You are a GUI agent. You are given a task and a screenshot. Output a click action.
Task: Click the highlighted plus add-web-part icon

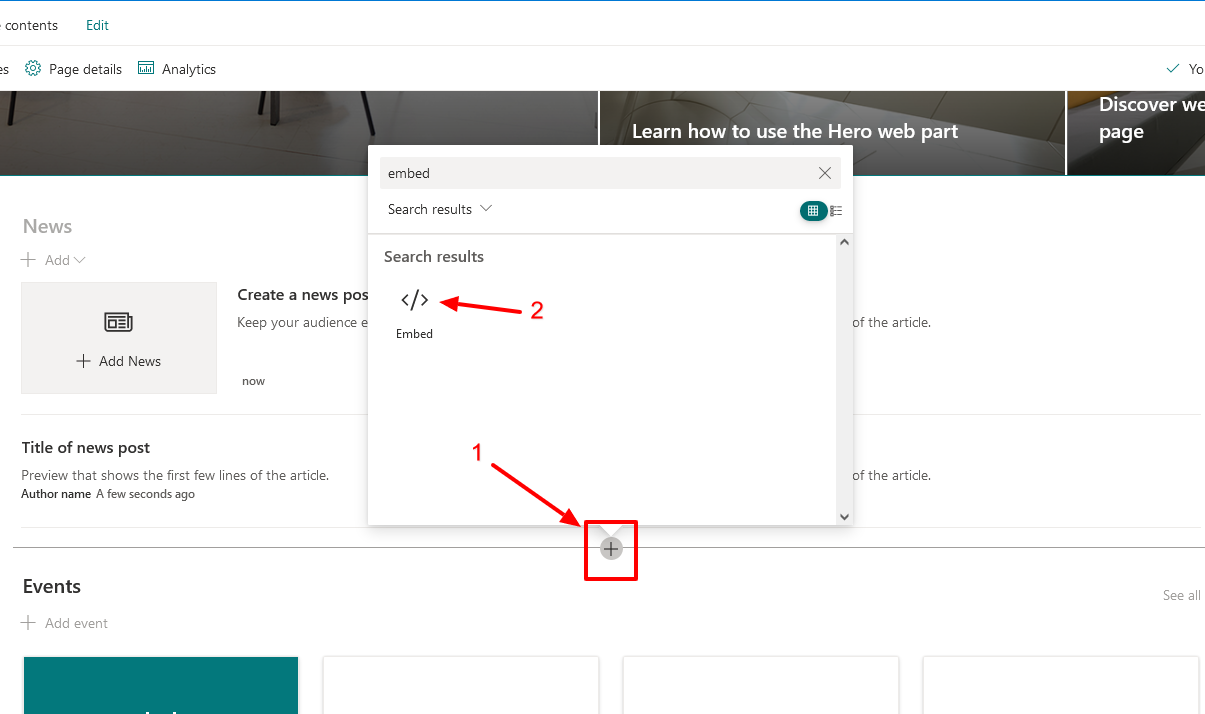610,548
